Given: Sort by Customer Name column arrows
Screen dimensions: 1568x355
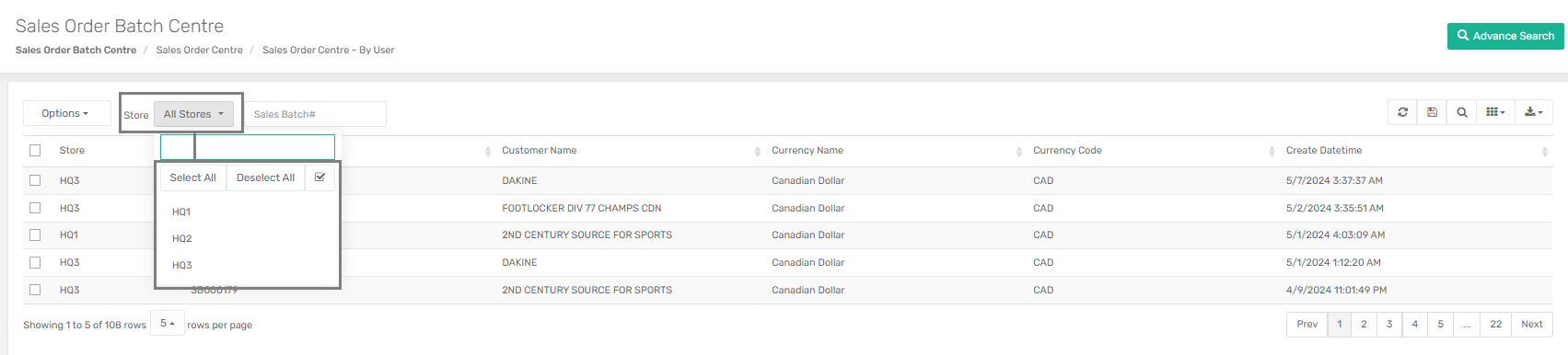Looking at the screenshot, I should 757,151.
